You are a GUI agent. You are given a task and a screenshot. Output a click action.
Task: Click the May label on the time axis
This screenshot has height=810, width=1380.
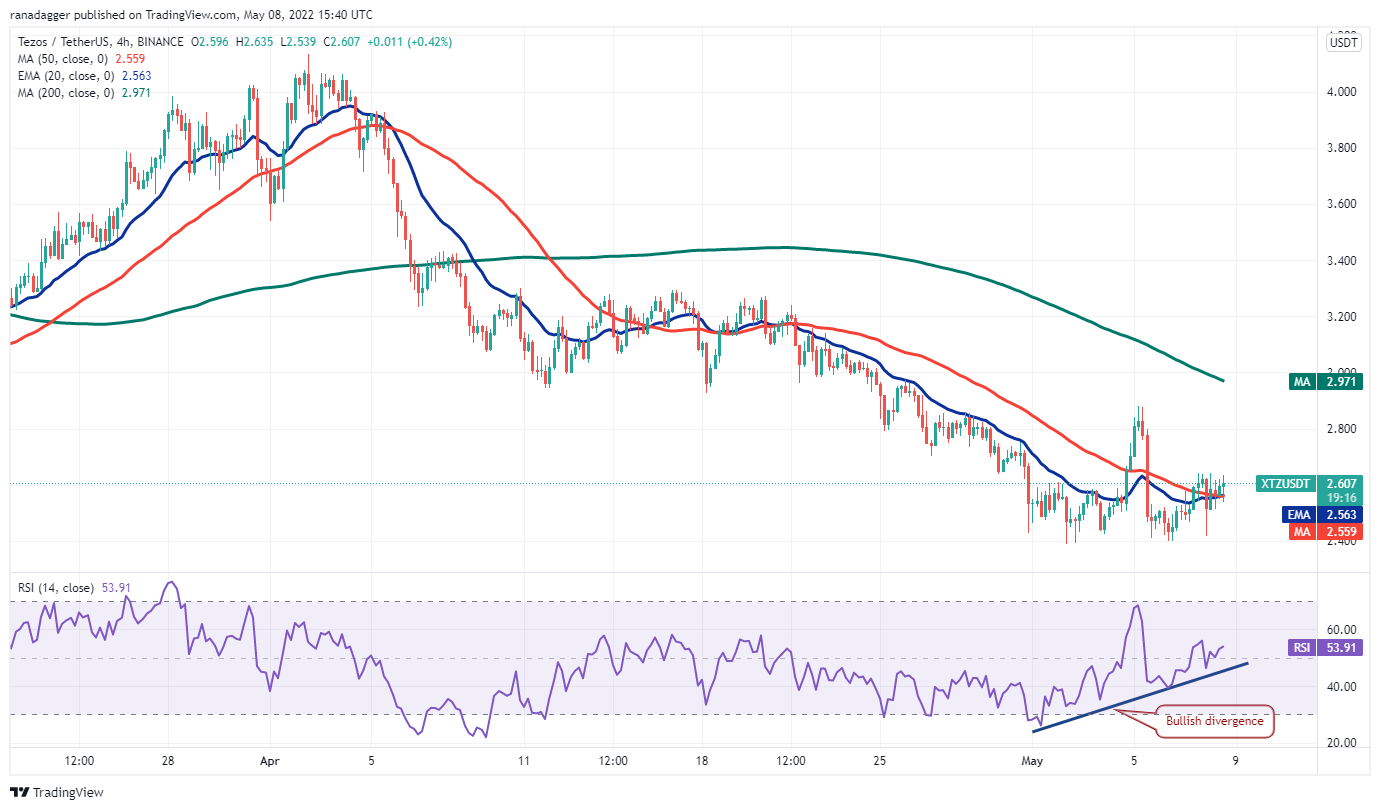tap(1031, 760)
